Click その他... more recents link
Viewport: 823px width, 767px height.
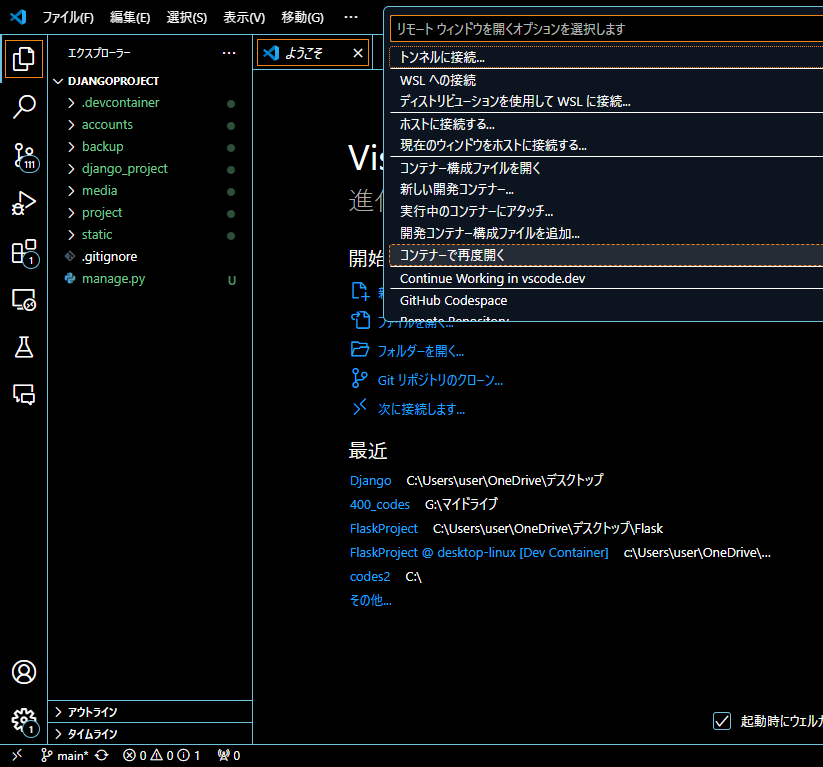point(371,600)
